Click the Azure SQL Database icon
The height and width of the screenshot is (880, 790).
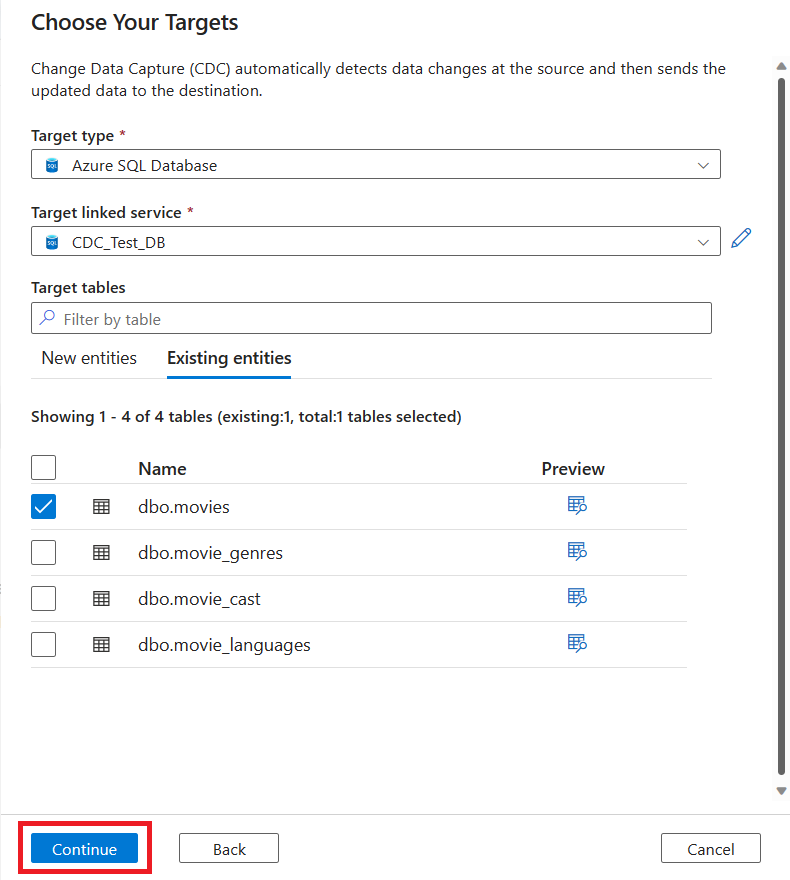click(x=49, y=164)
